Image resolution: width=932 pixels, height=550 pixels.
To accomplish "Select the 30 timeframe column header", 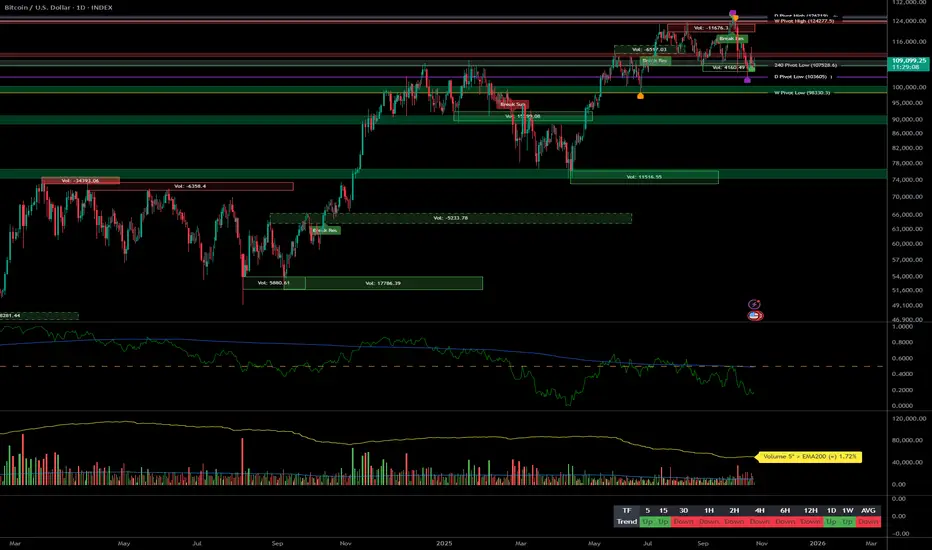I will pos(684,511).
